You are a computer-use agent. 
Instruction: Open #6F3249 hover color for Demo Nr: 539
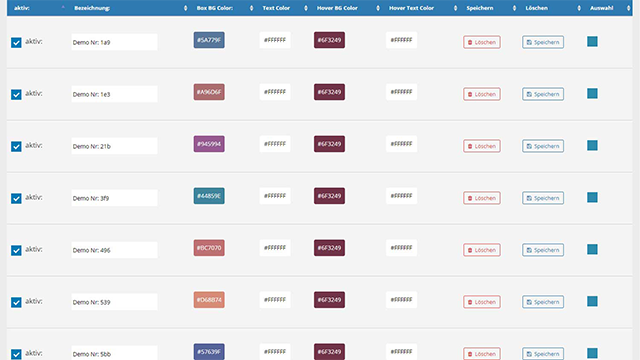pos(329,300)
